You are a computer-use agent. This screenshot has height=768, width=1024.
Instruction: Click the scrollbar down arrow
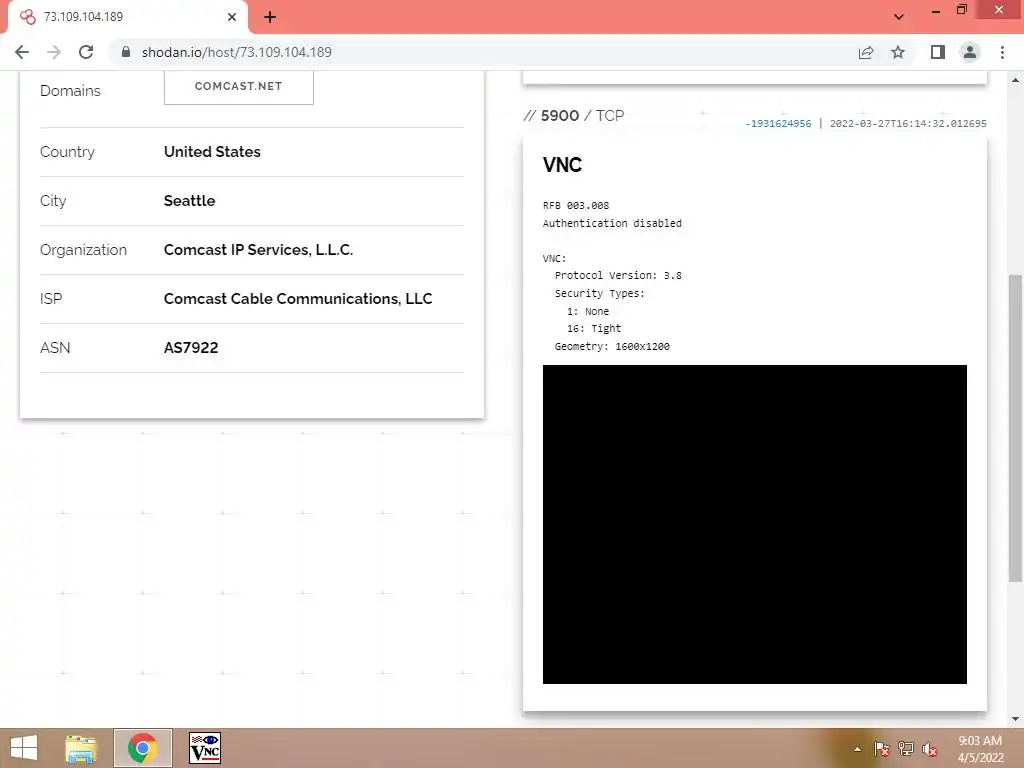tap(1015, 719)
